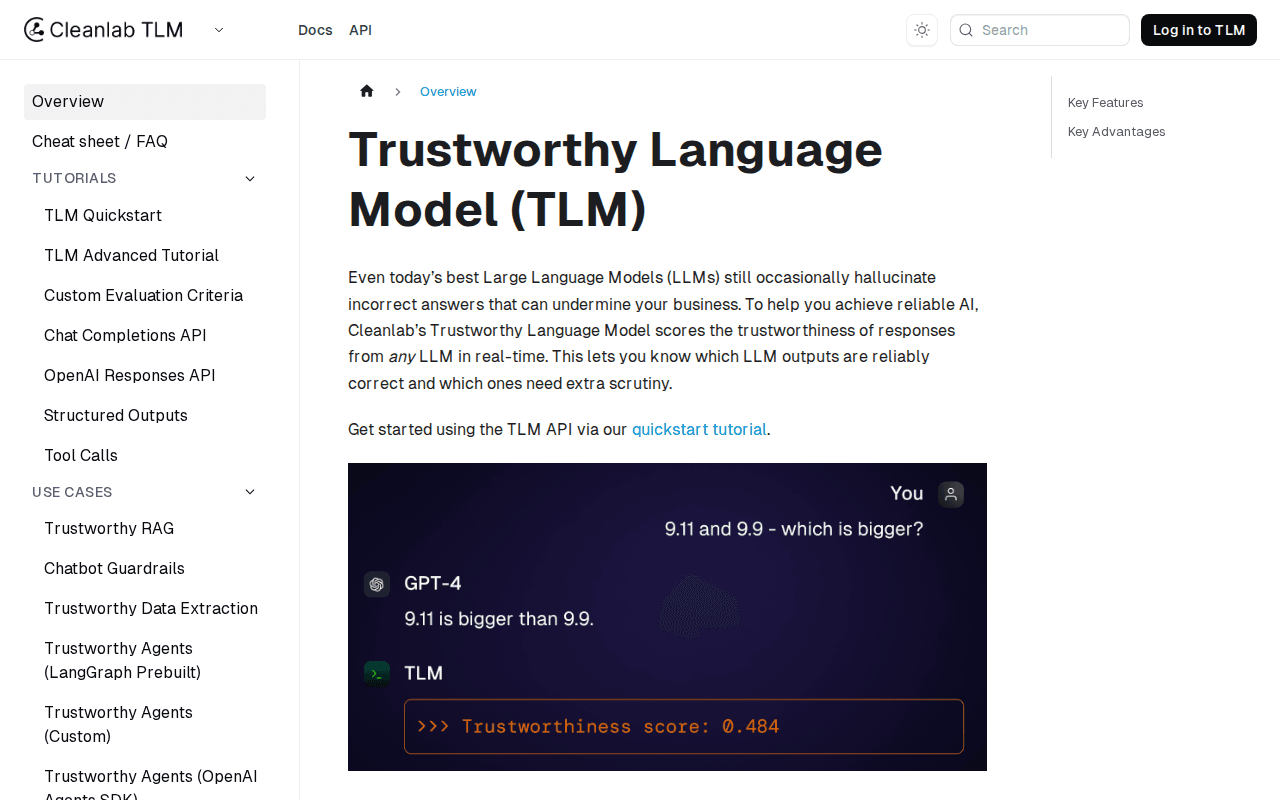
Task: Open Trustworthy RAG page
Action: pos(151,529)
